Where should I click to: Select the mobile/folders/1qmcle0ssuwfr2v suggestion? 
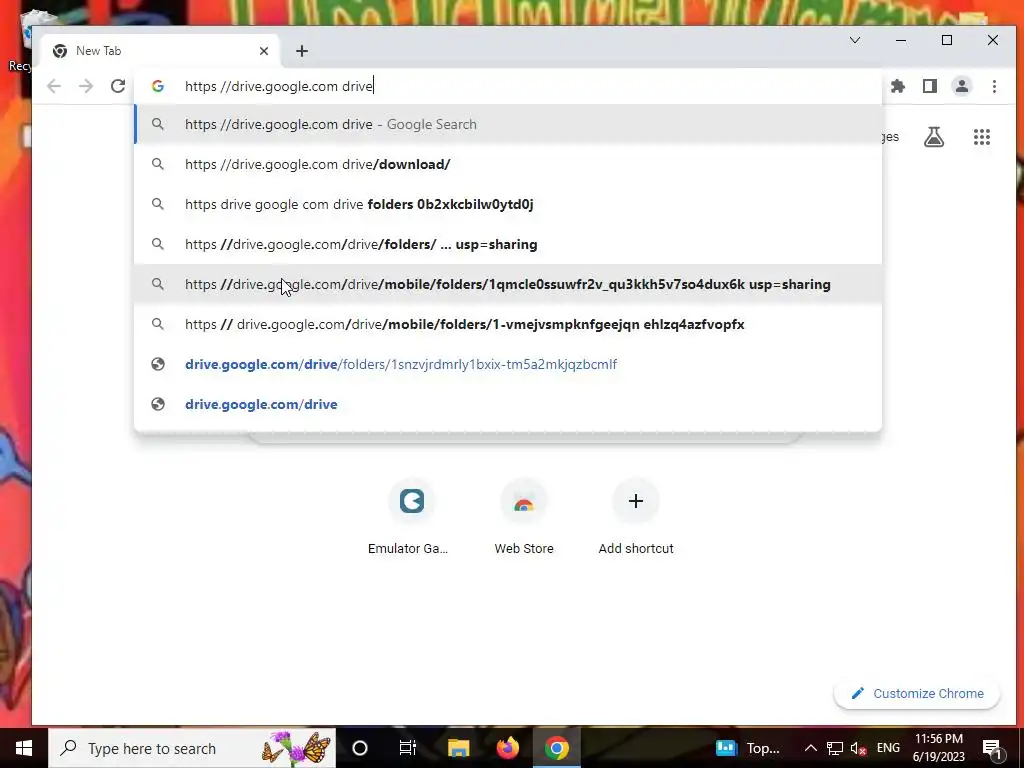(x=508, y=284)
